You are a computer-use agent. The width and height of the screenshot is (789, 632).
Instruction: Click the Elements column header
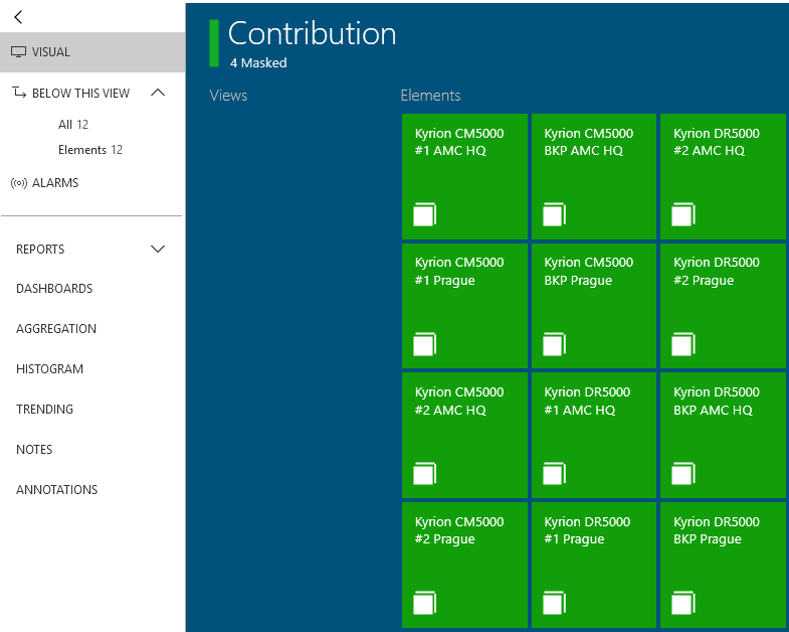click(x=430, y=96)
